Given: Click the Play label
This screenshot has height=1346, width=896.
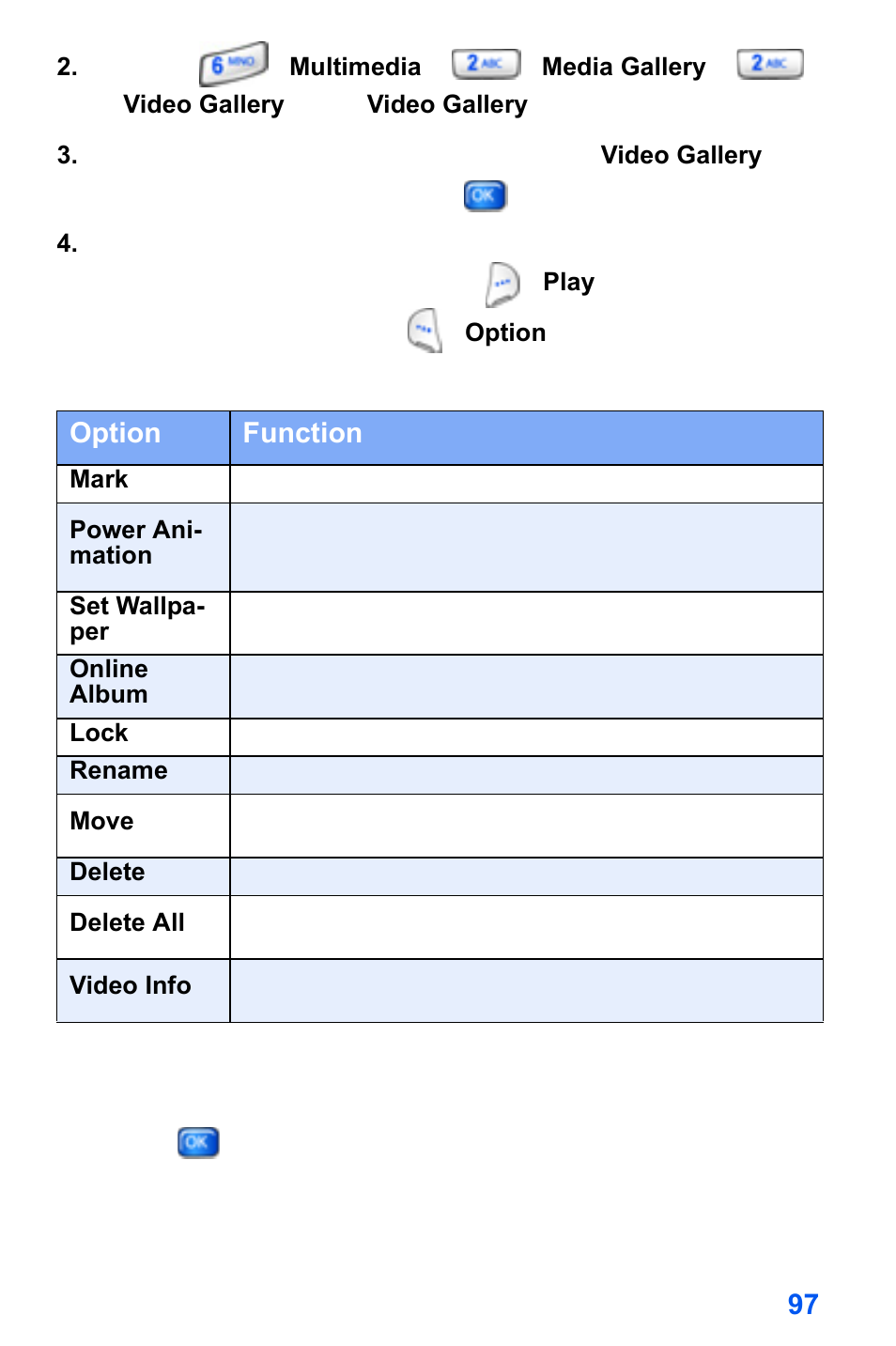Looking at the screenshot, I should point(568,282).
